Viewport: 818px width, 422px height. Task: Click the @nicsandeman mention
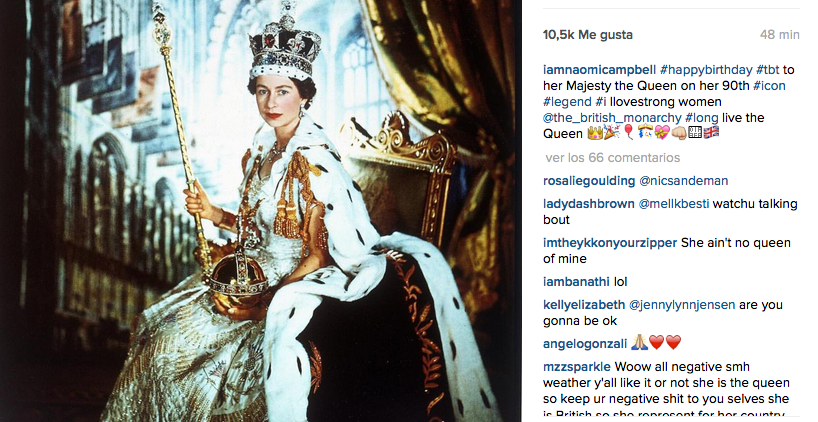click(687, 181)
